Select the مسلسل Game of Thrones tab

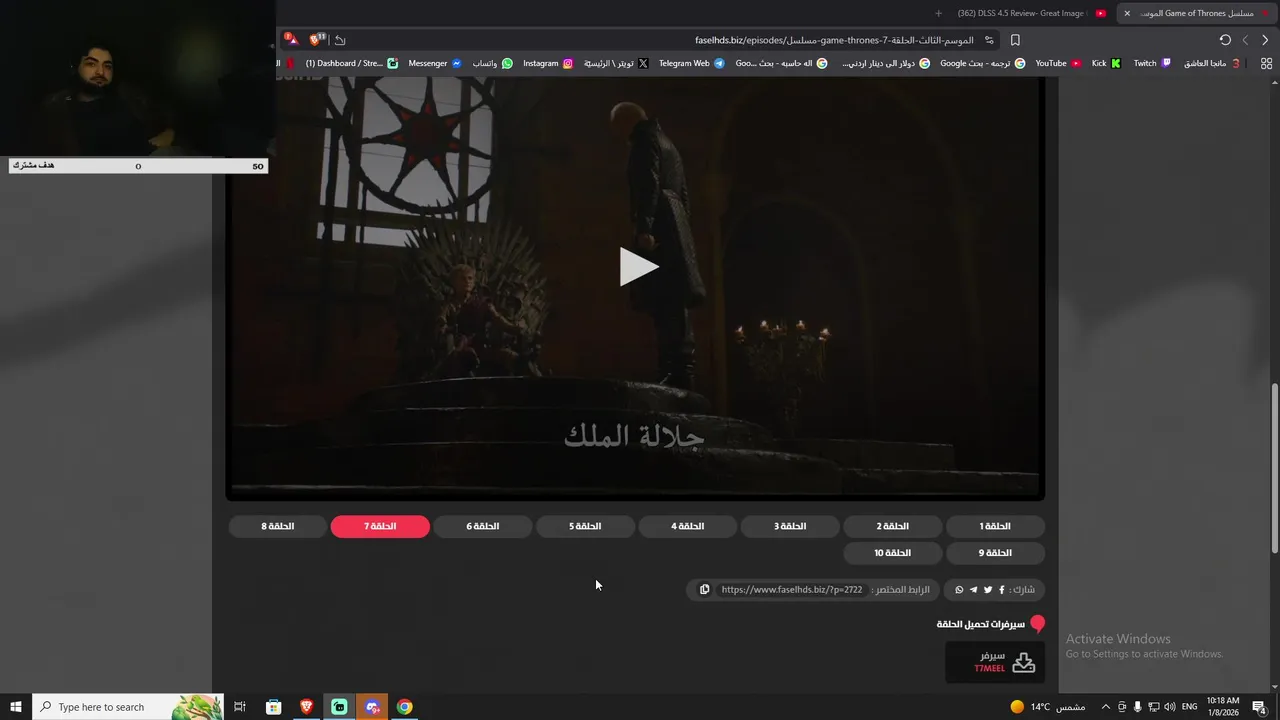pyautogui.click(x=1195, y=13)
